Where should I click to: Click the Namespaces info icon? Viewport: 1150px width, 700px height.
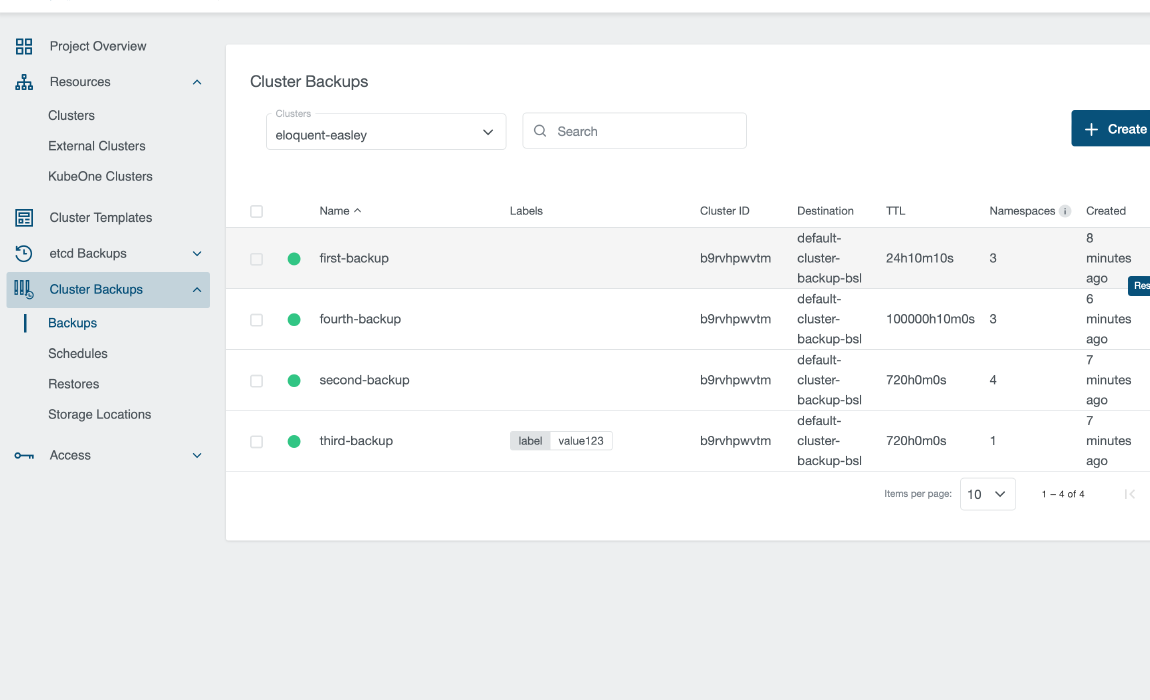1065,211
